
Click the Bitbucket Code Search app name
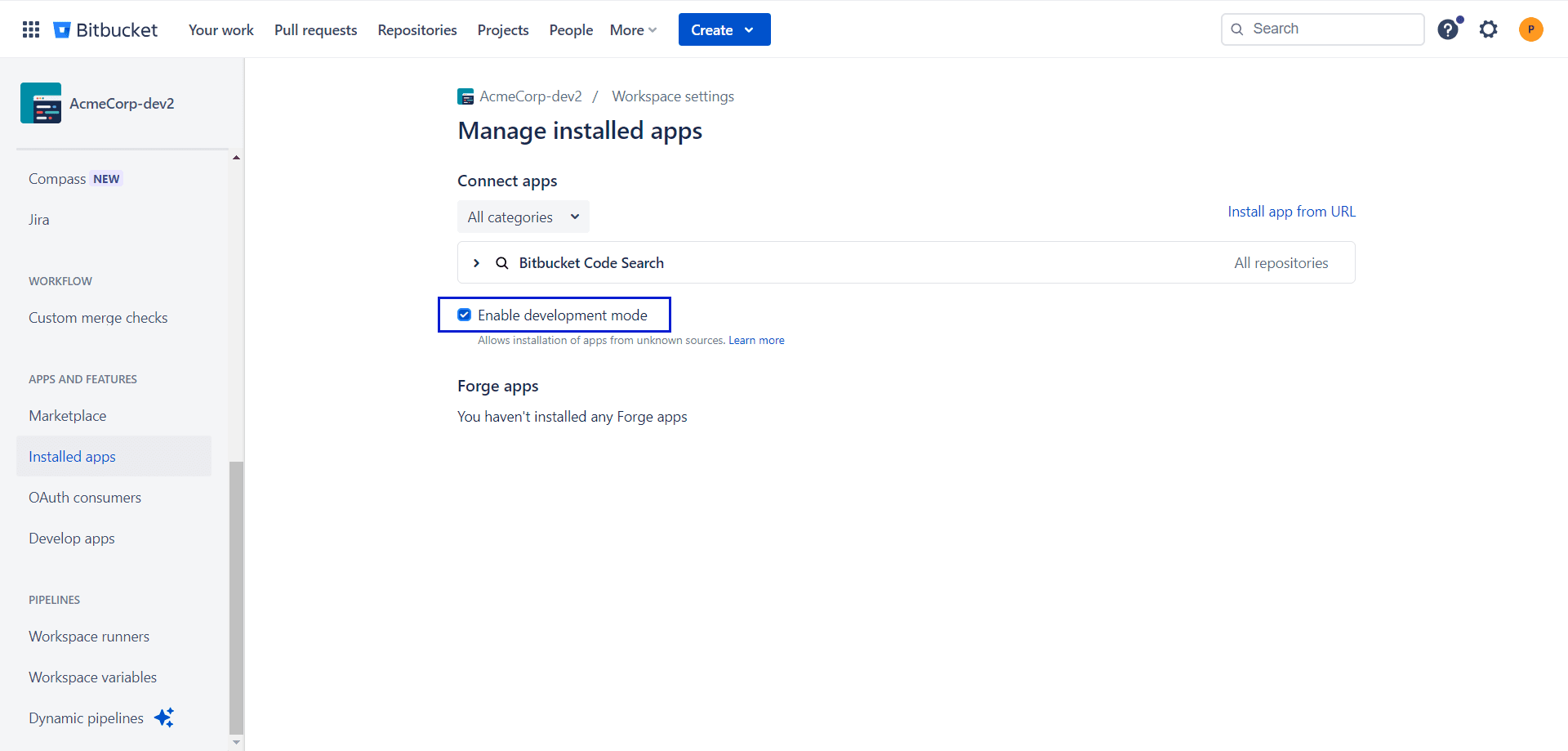591,263
